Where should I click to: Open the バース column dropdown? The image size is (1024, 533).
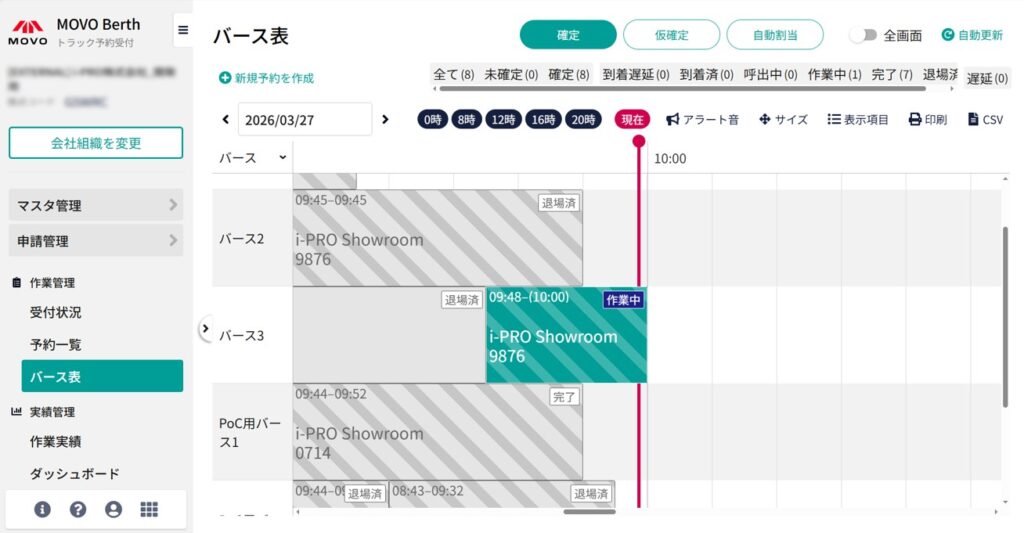click(282, 158)
